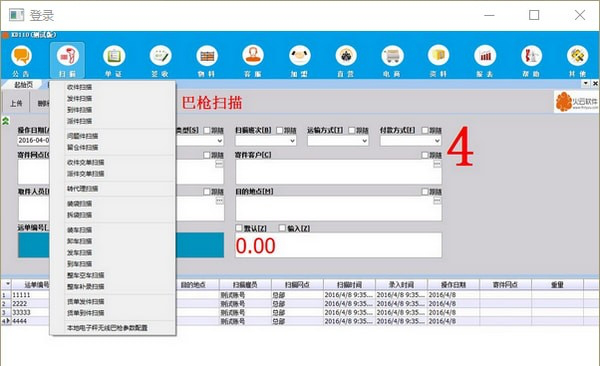
Task: Click the blue 运单编号 entry area
Action: tap(121, 245)
